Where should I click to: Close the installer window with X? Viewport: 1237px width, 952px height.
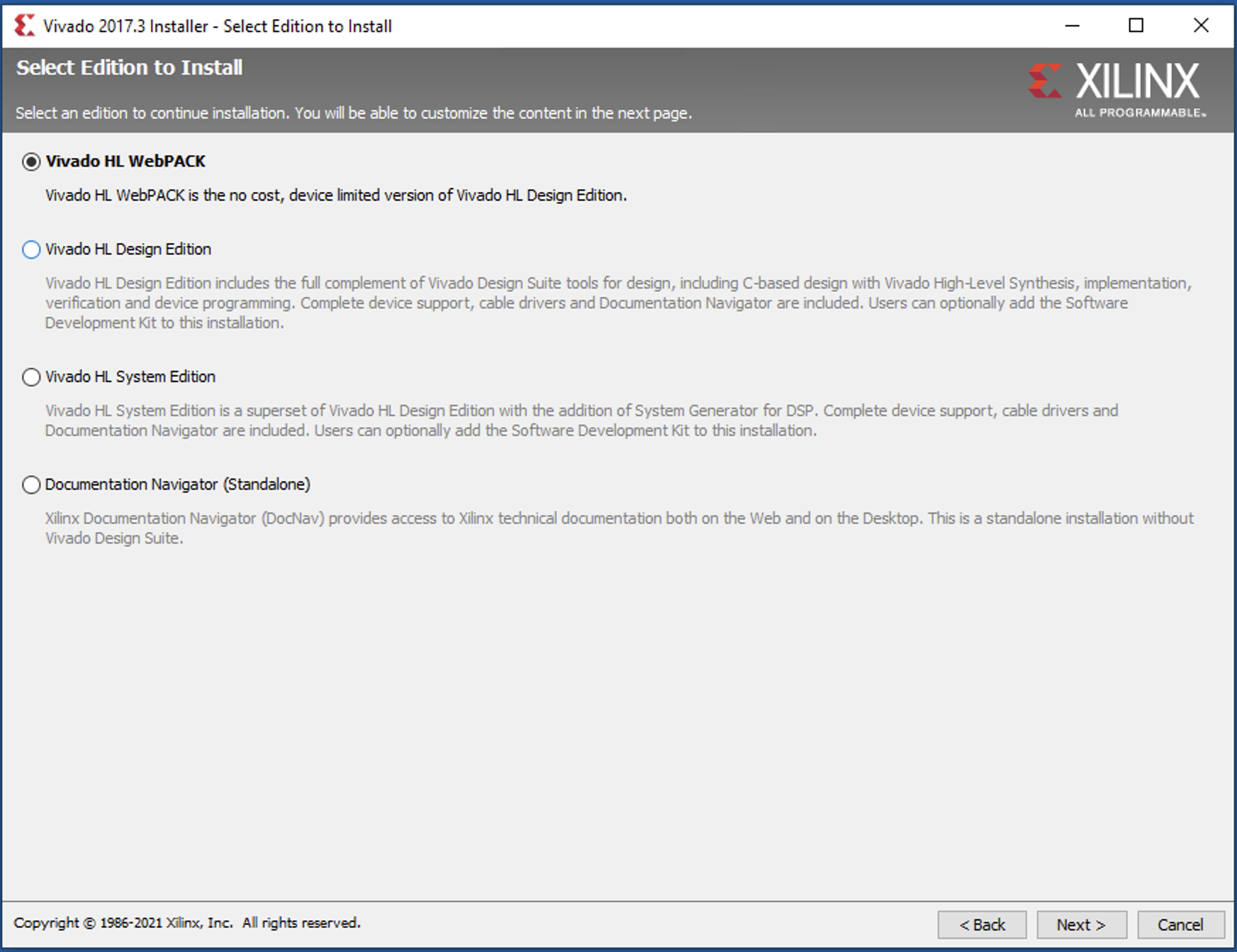tap(1200, 26)
